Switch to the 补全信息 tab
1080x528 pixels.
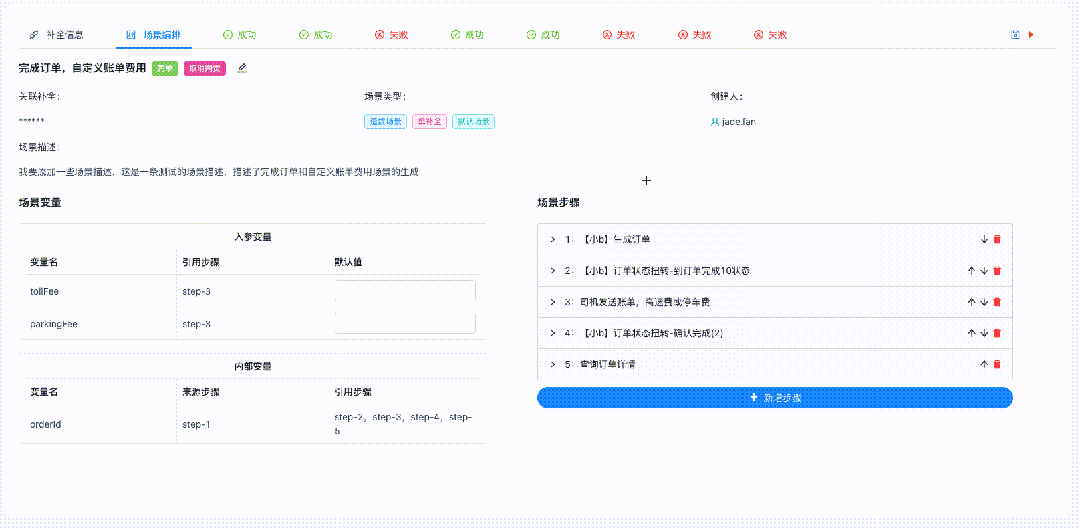(x=58, y=34)
